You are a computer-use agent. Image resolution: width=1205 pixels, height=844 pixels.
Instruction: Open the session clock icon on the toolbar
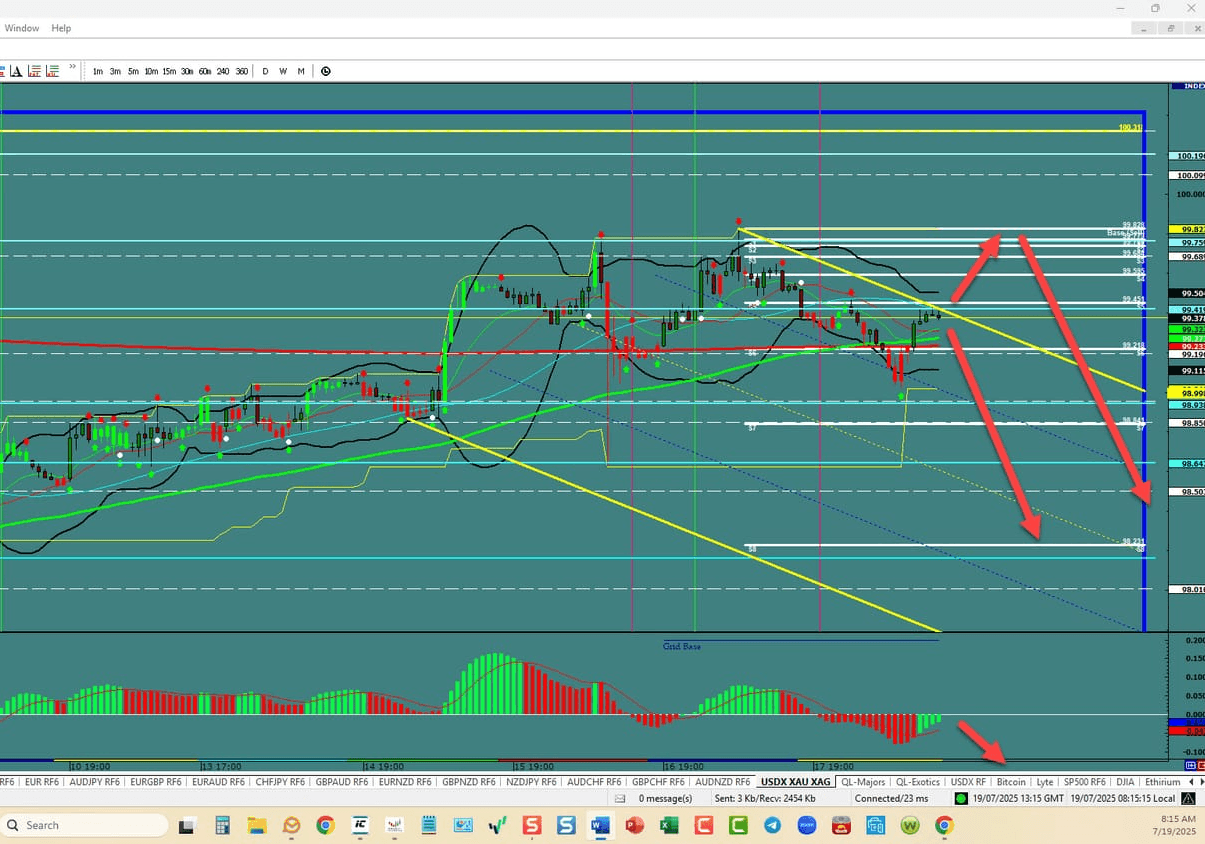(325, 71)
